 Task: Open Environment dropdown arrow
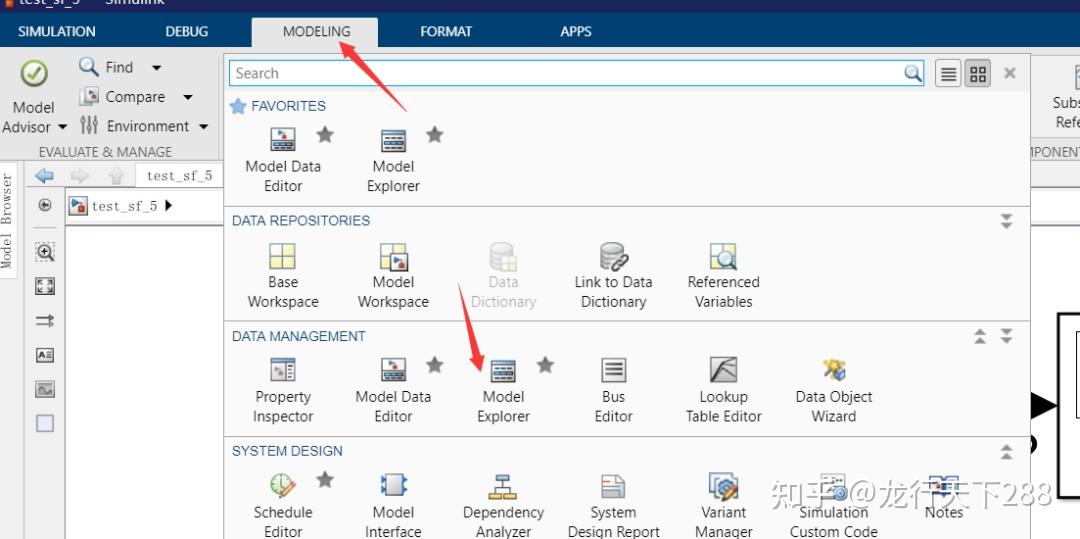coord(203,127)
